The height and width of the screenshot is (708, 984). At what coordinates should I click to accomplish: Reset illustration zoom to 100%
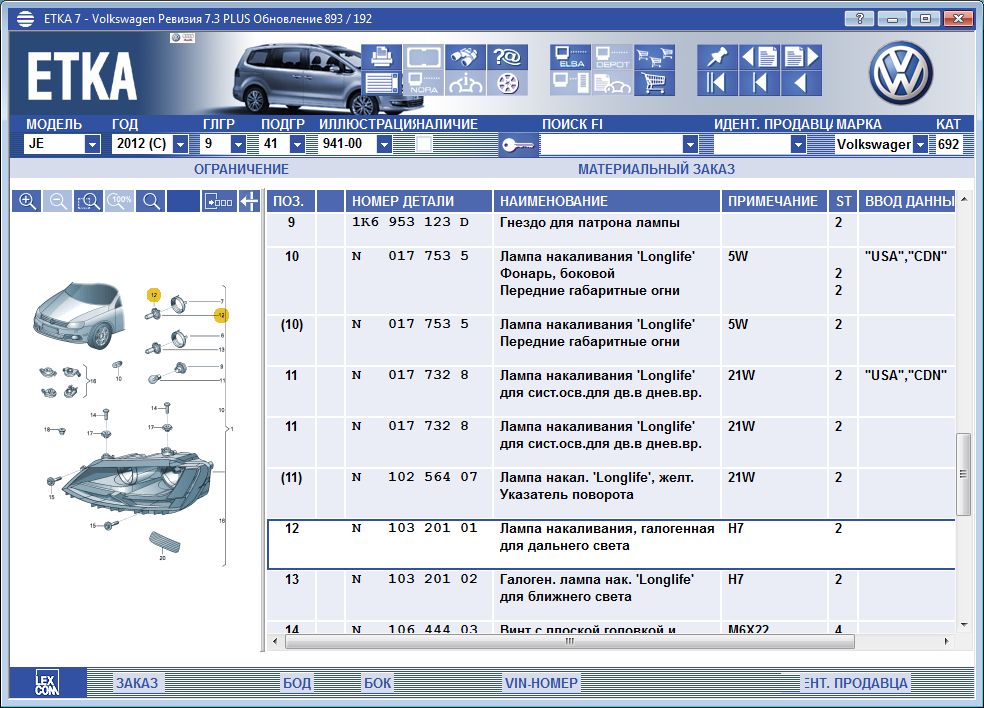point(119,201)
